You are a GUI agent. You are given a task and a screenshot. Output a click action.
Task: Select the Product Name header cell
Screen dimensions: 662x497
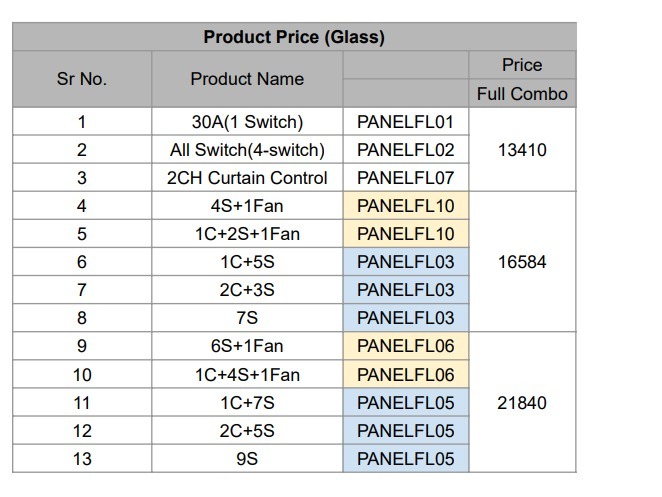pos(247,79)
